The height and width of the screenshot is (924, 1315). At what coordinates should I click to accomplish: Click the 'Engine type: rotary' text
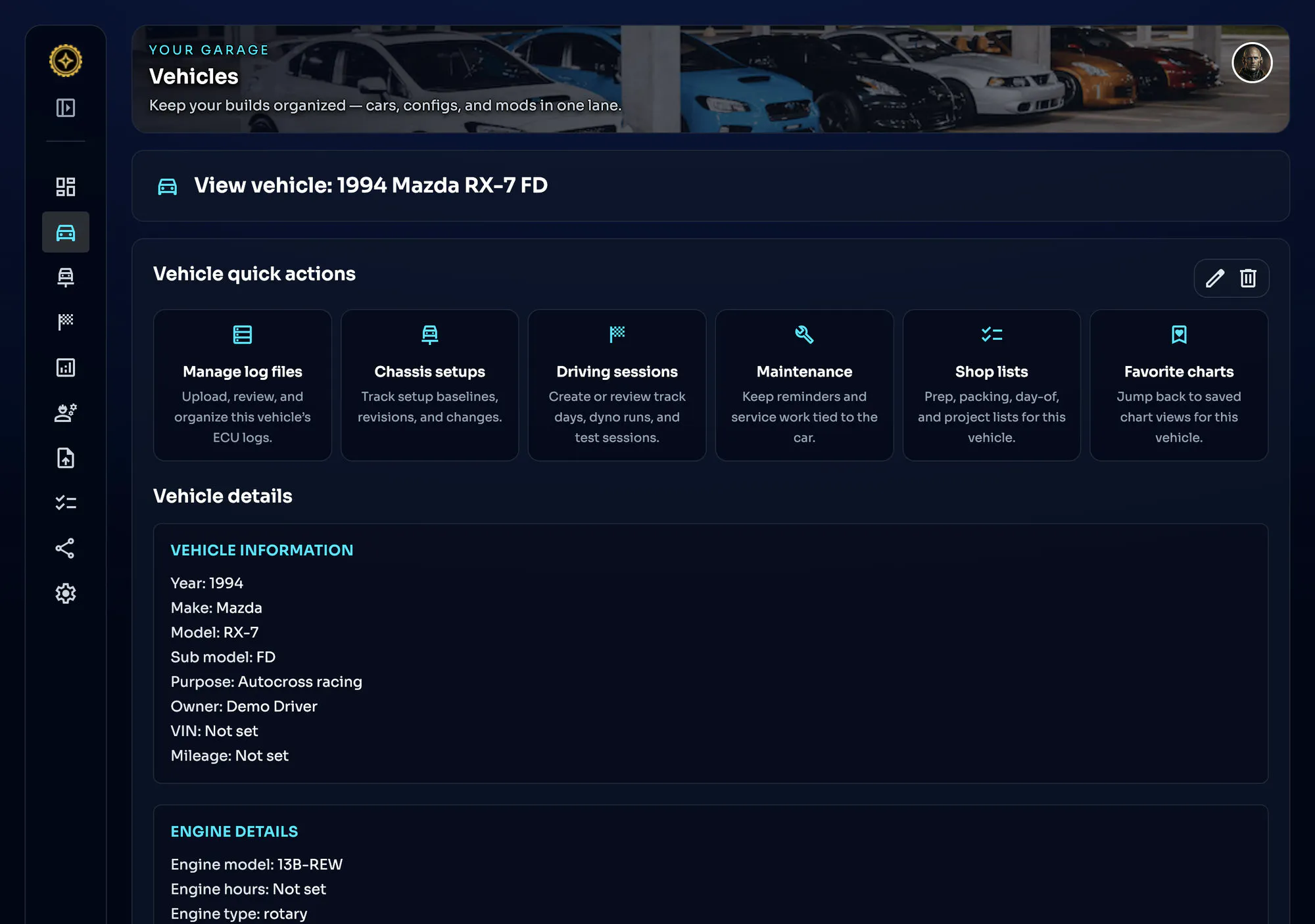[x=239, y=914]
